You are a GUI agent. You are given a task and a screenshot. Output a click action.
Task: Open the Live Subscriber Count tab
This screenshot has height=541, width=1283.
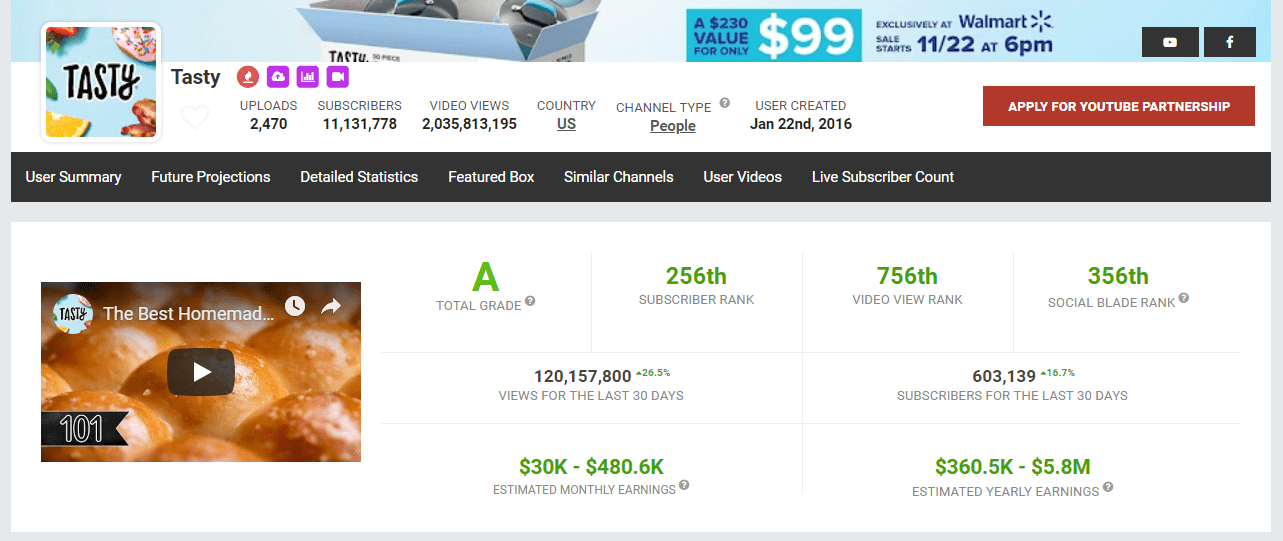pyautogui.click(x=883, y=177)
